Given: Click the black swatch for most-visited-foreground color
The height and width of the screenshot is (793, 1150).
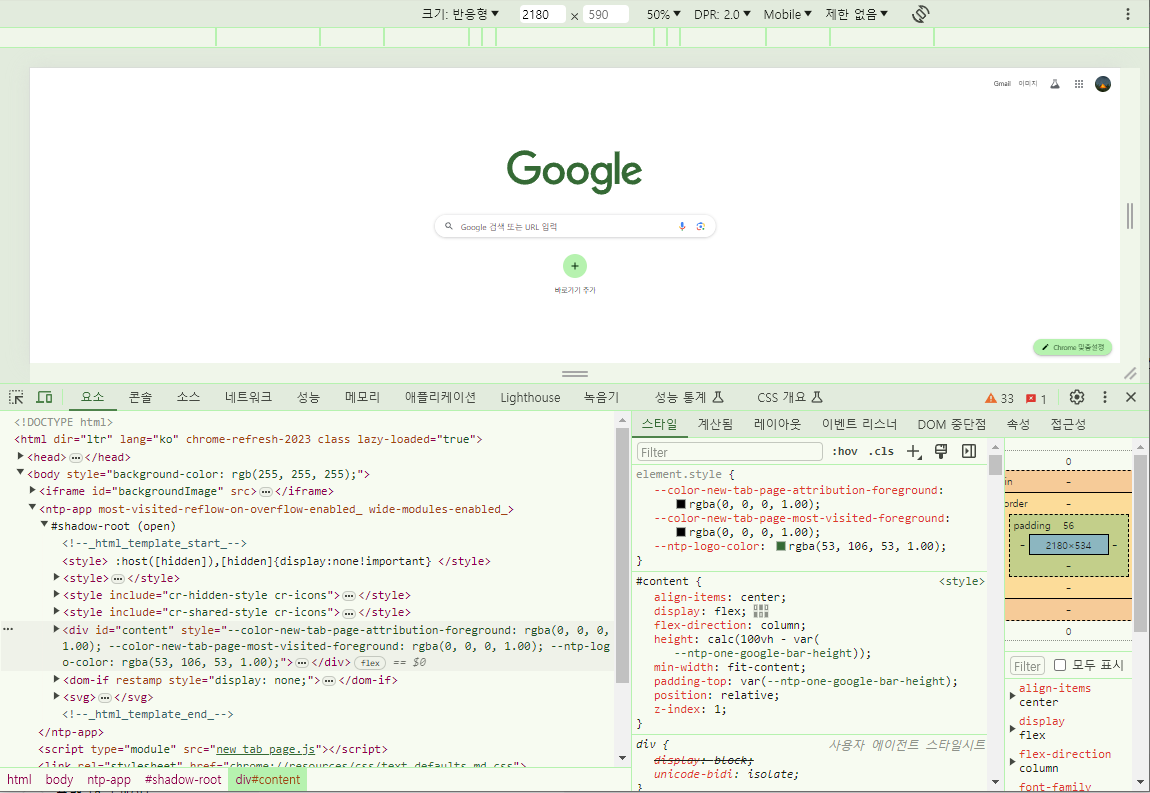Looking at the screenshot, I should click(x=681, y=532).
